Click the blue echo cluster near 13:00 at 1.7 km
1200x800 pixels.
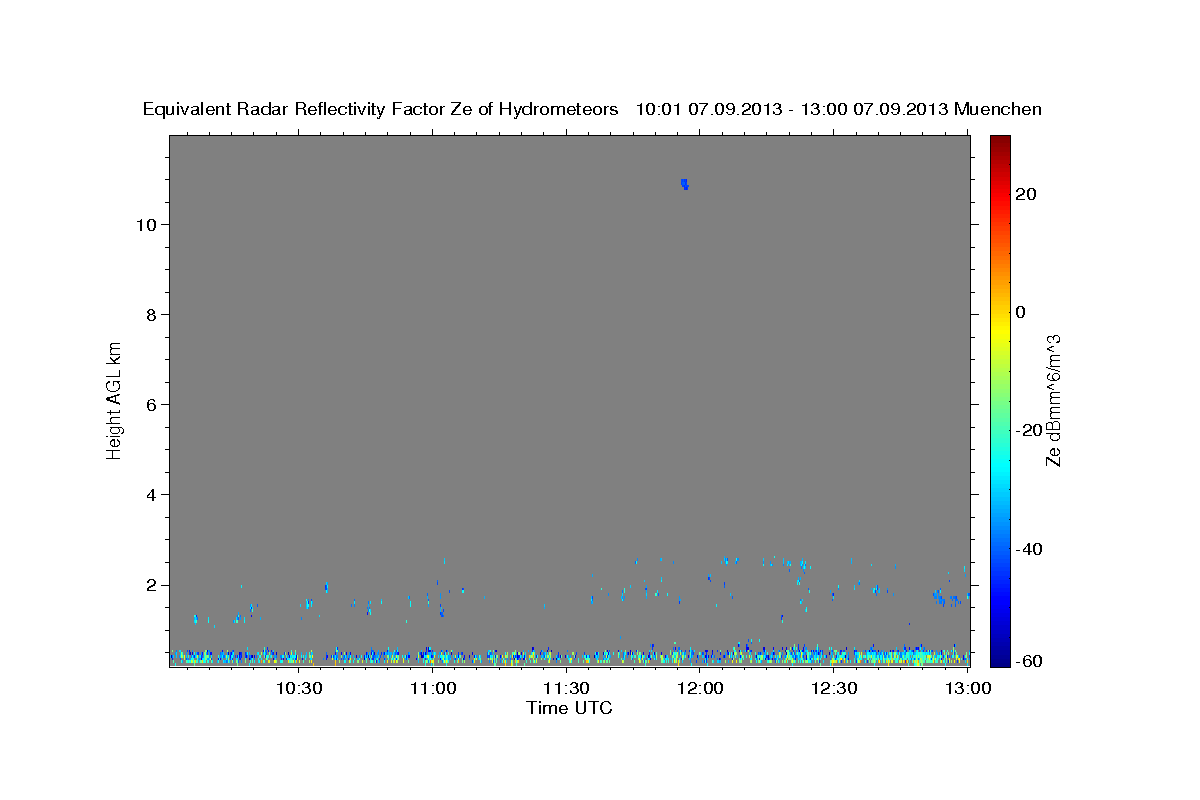coord(947,598)
